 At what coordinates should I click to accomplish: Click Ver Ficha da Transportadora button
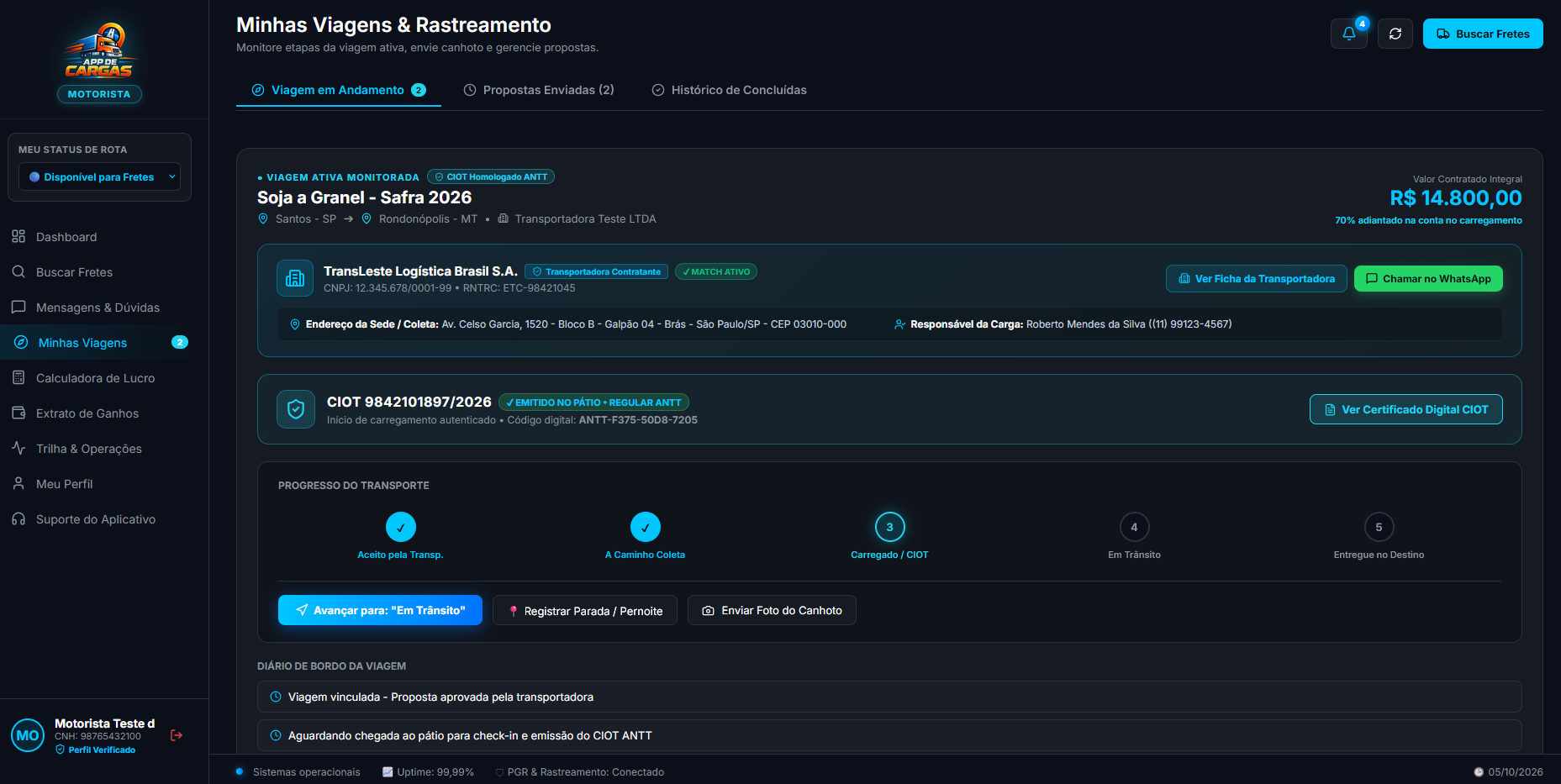tap(1256, 278)
